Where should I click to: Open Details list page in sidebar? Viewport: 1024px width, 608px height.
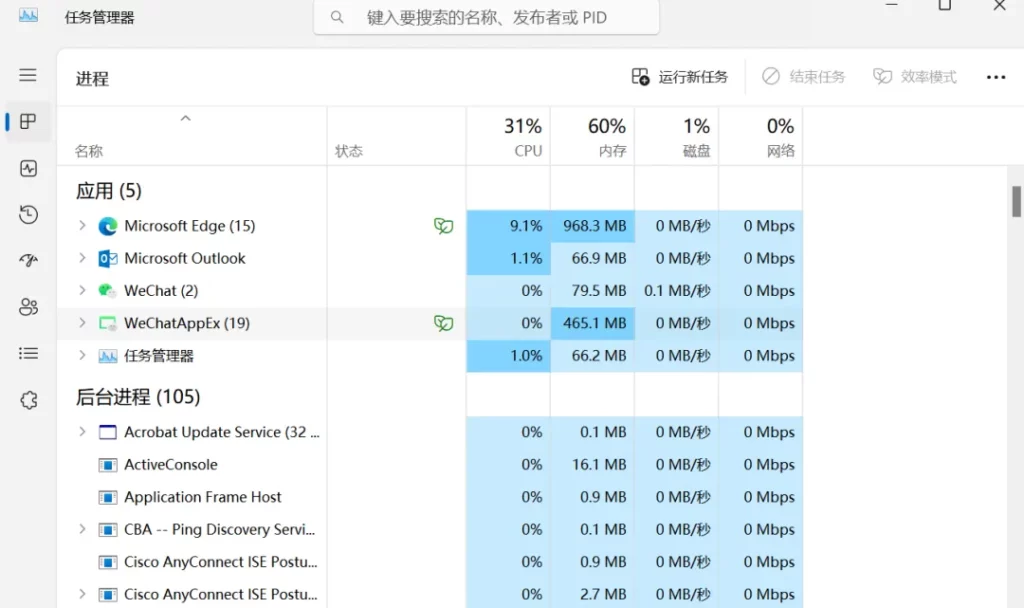pyautogui.click(x=28, y=353)
